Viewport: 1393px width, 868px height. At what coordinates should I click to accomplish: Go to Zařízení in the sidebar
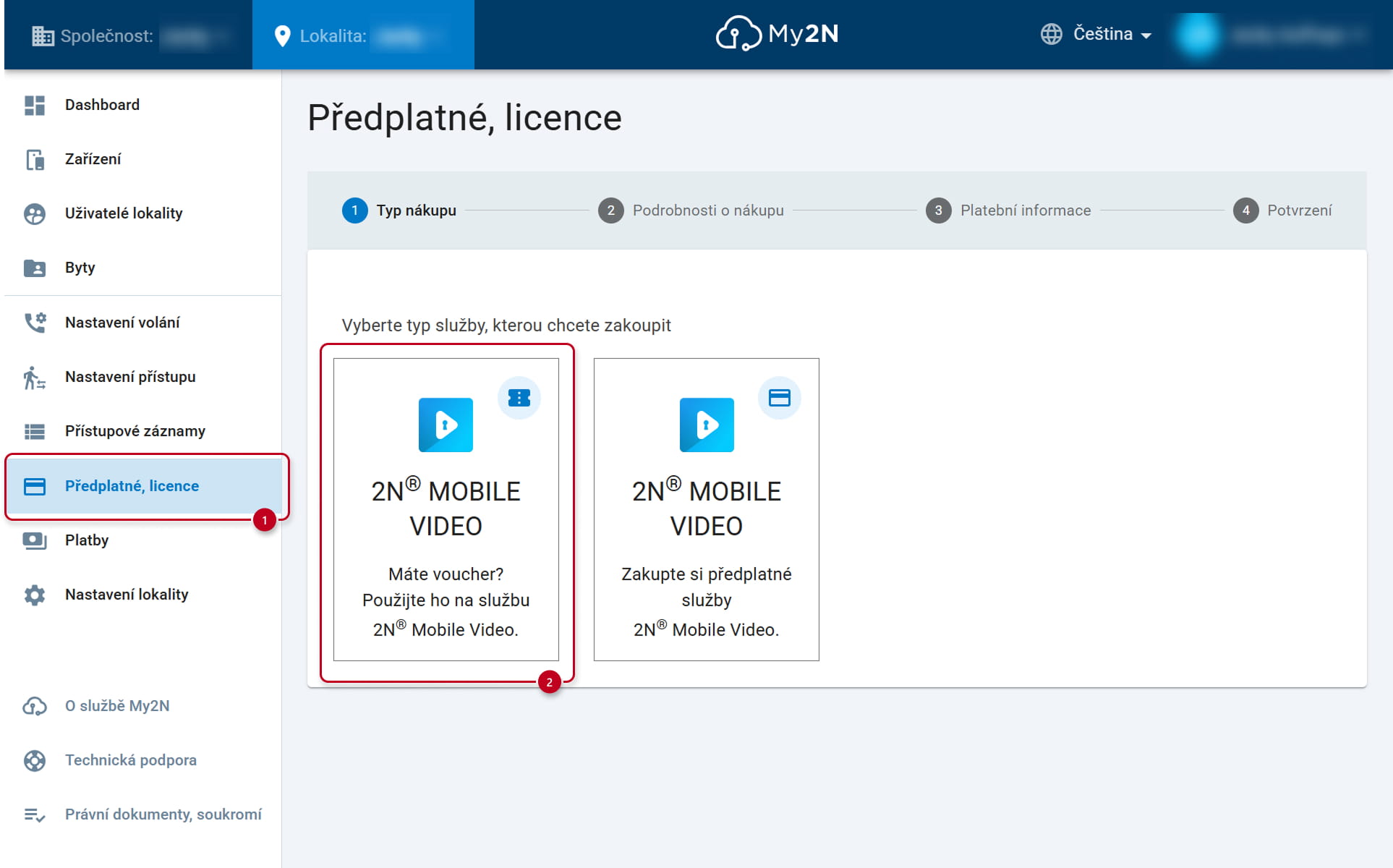[x=143, y=159]
